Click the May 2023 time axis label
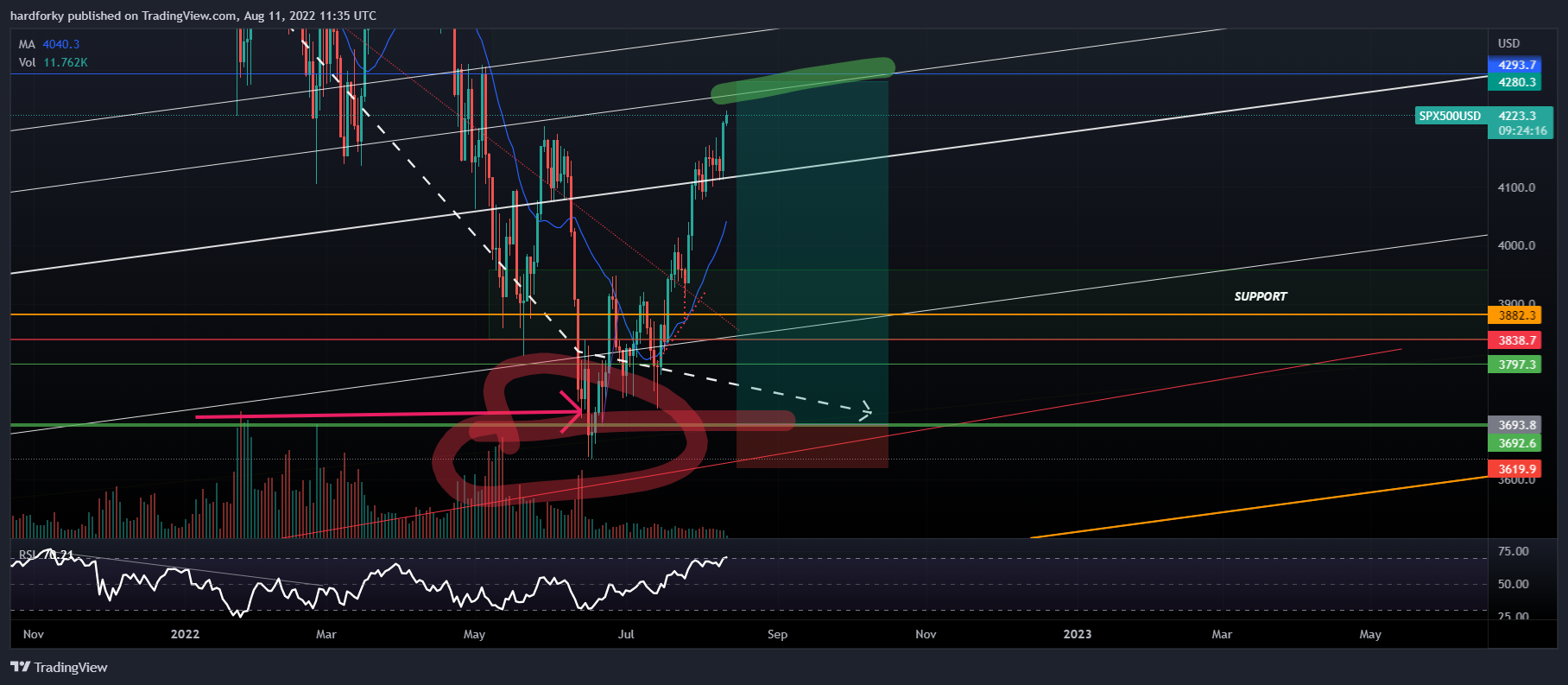The height and width of the screenshot is (685, 1568). point(1370,634)
